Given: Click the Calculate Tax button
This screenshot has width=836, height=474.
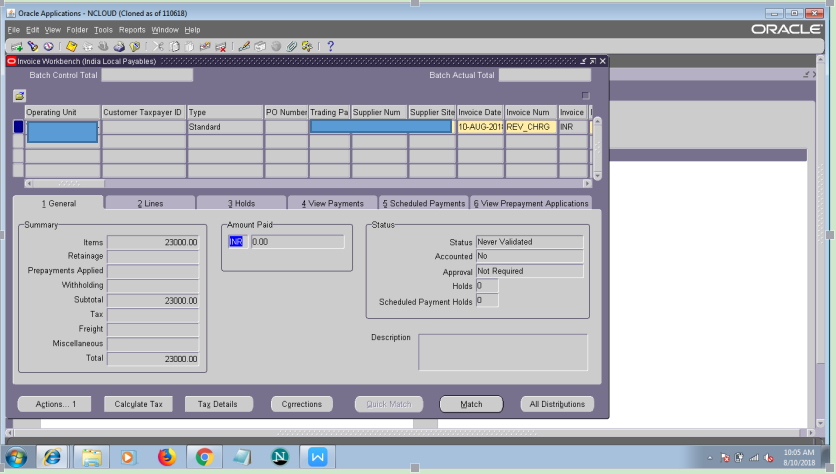Looking at the screenshot, I should click(138, 404).
